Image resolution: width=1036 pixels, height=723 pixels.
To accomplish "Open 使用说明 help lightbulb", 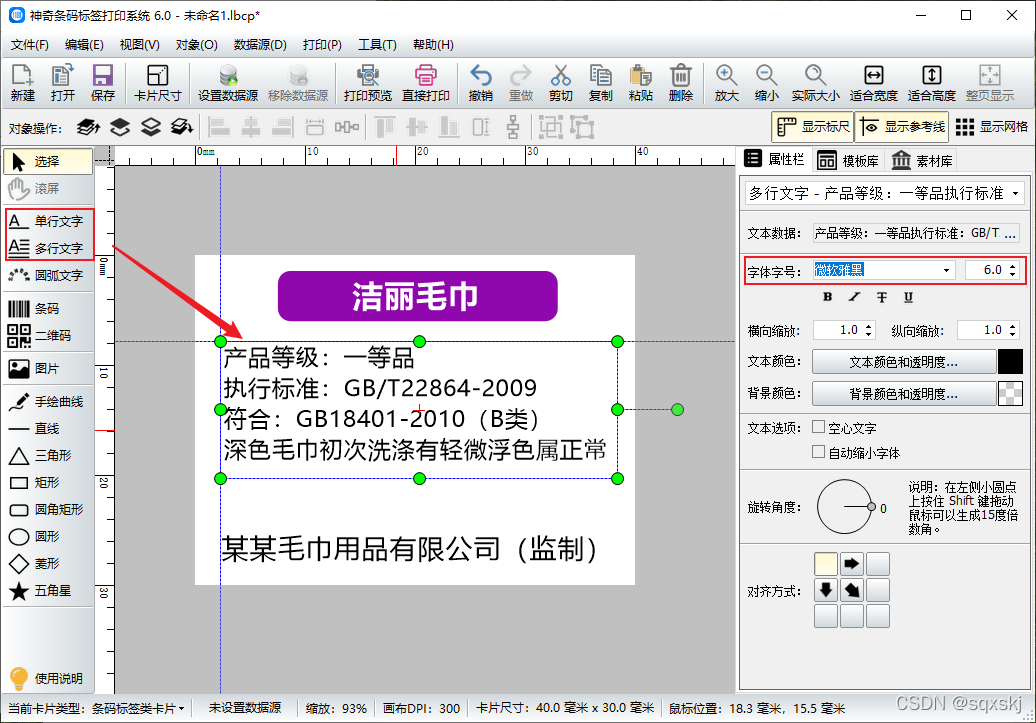I will [48, 678].
